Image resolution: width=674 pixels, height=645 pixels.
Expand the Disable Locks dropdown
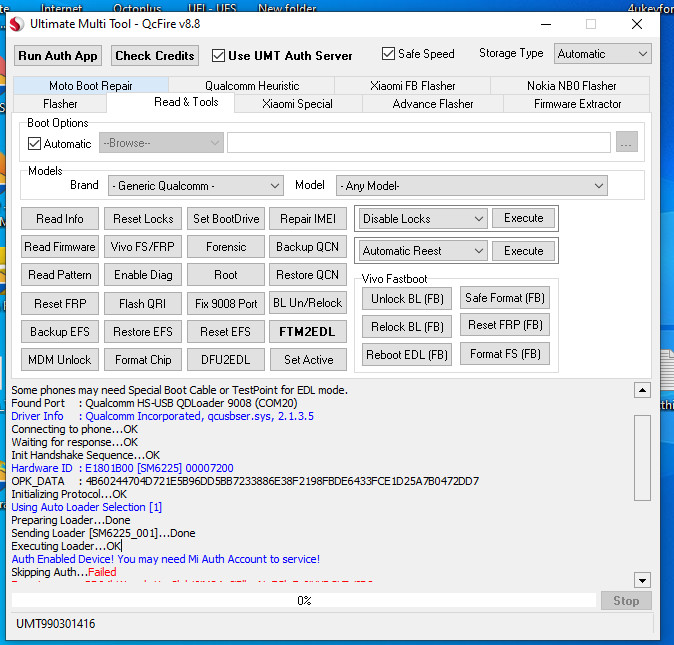pyautogui.click(x=423, y=219)
